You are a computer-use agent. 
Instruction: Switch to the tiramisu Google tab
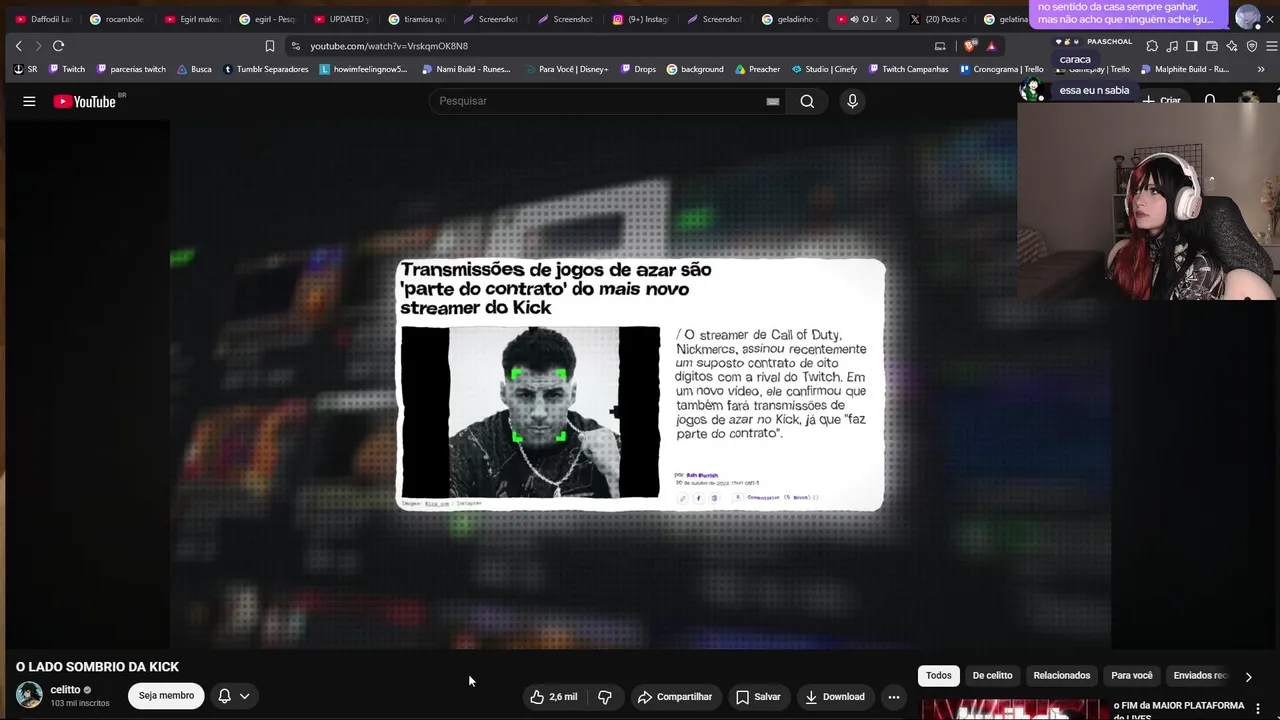point(417,19)
